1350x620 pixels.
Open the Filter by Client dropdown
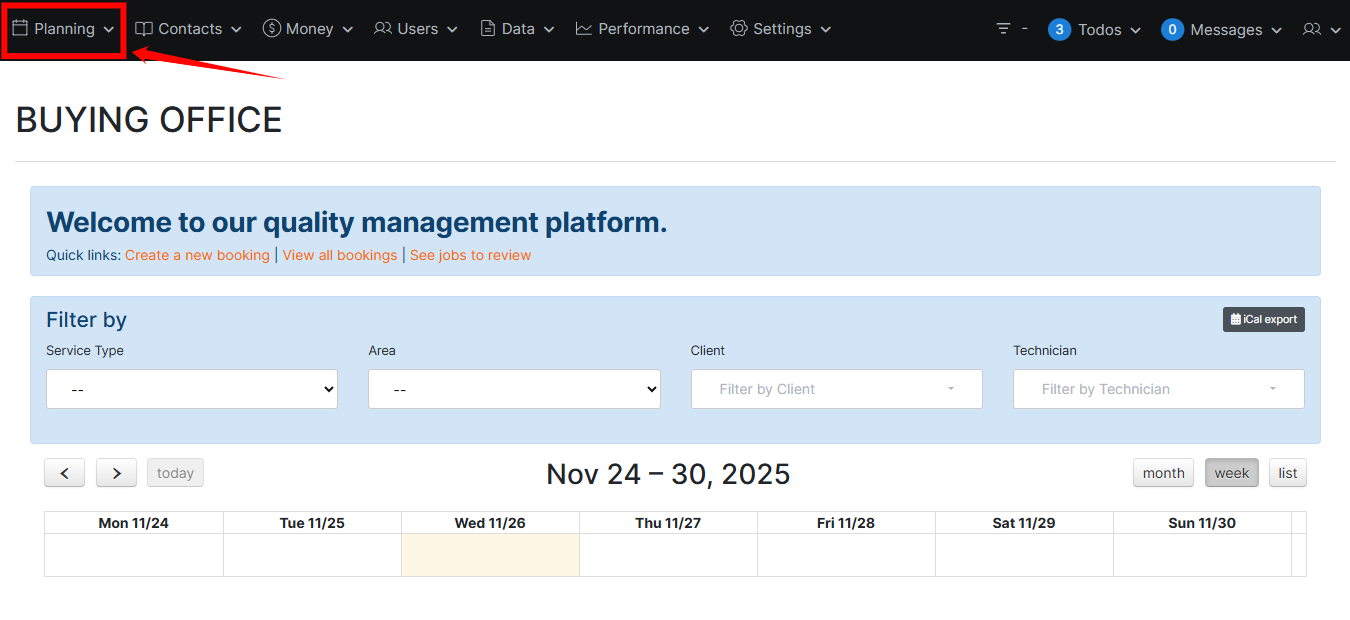[x=836, y=389]
